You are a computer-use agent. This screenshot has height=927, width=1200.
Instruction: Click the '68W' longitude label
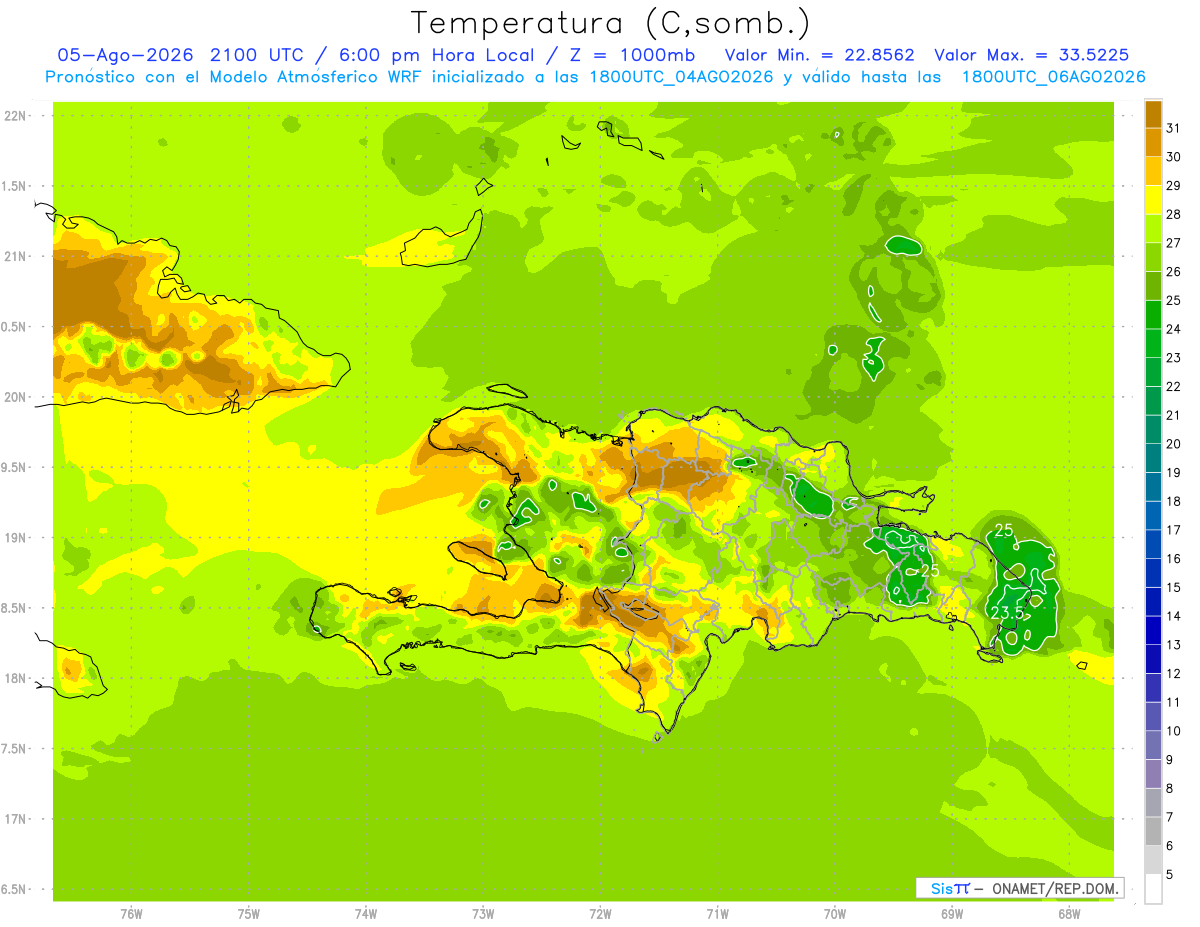tap(1069, 914)
